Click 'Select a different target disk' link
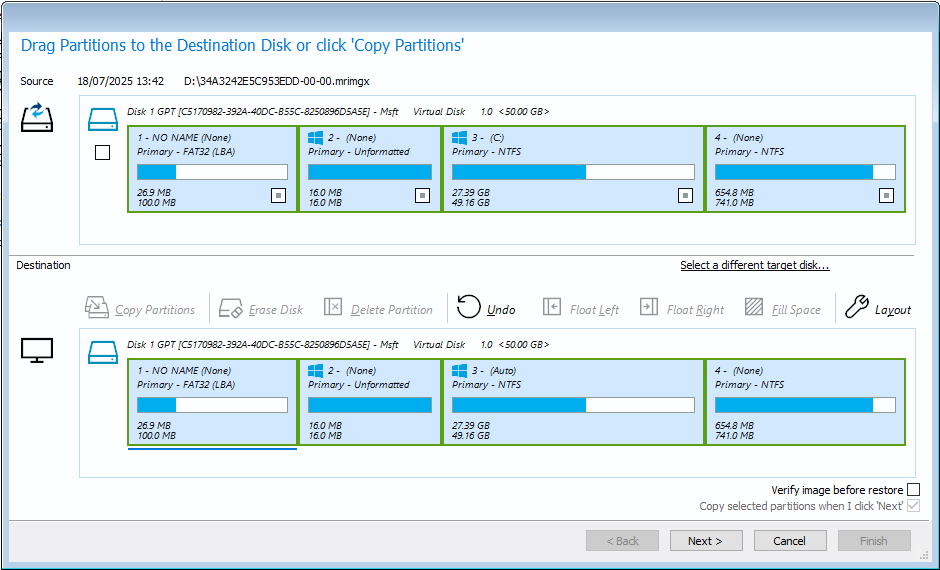Screen dimensions: 940x570 point(755,265)
